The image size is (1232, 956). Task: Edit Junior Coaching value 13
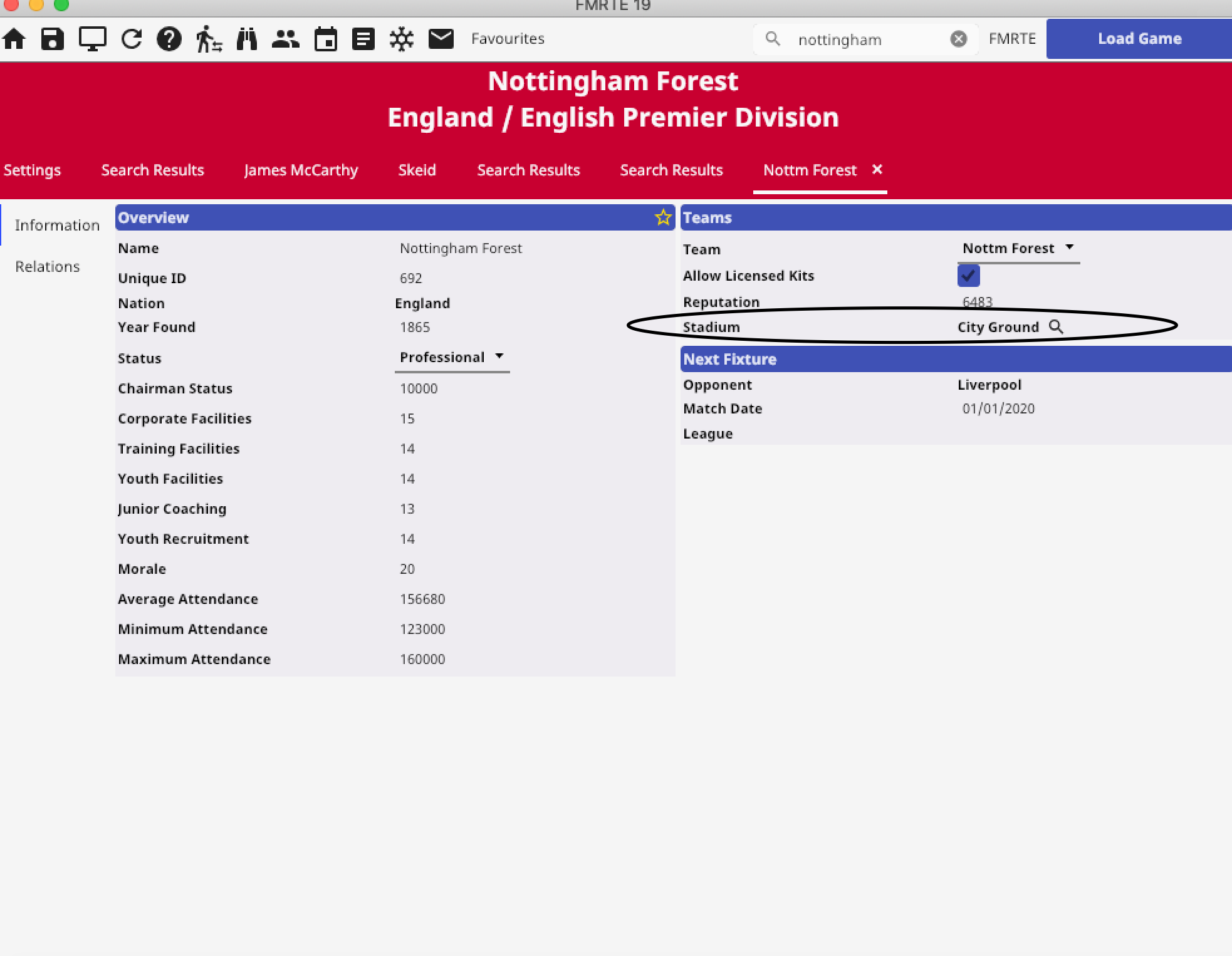click(x=407, y=509)
